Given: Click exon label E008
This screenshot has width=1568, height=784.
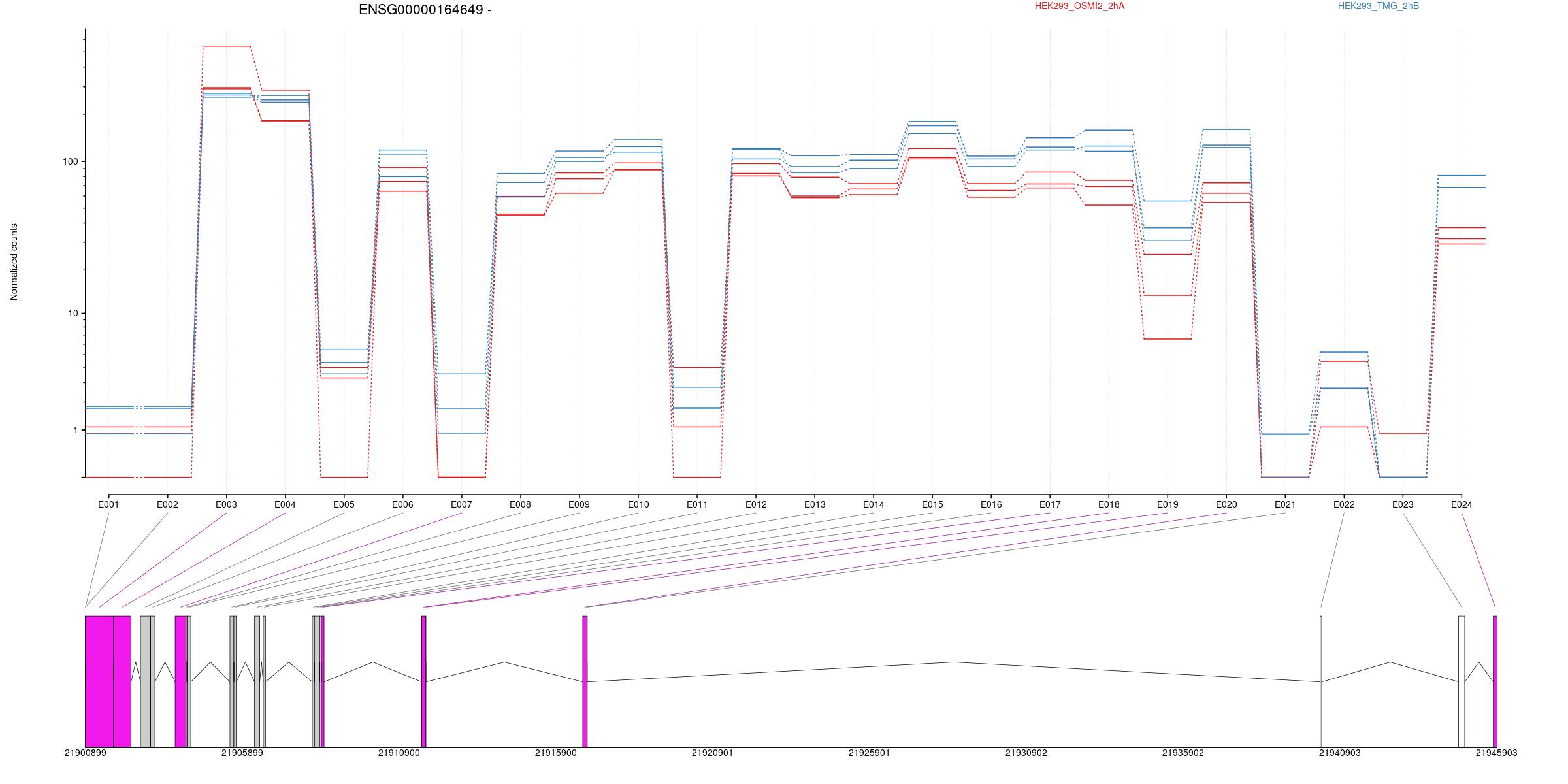Looking at the screenshot, I should (x=520, y=504).
